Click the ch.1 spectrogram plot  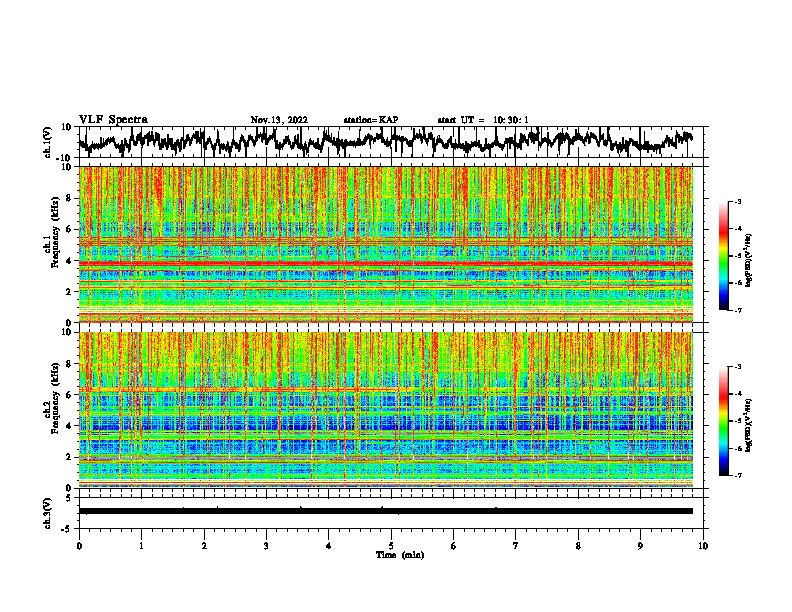[386, 244]
